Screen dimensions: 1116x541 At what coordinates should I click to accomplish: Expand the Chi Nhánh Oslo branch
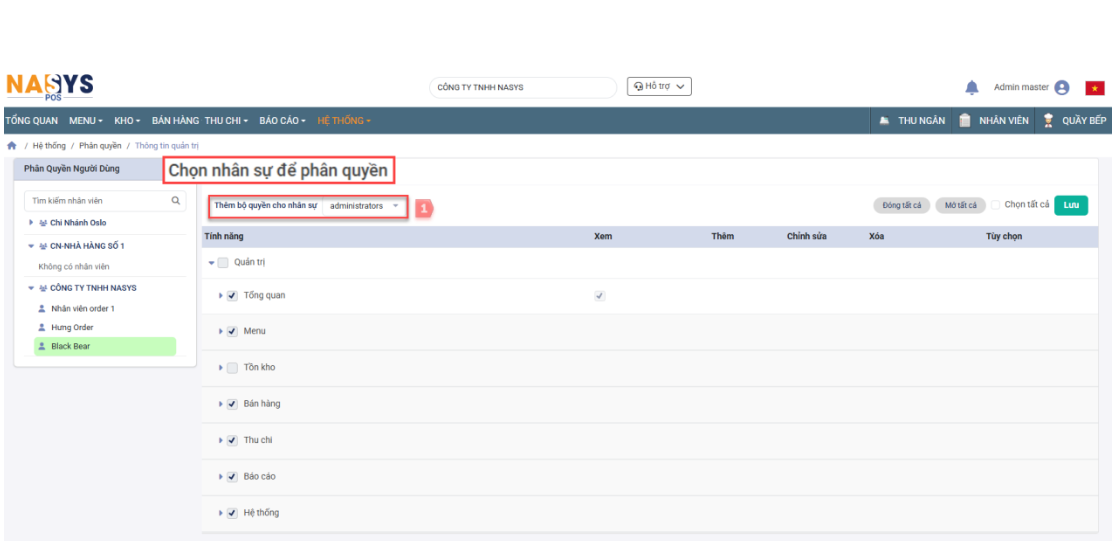tap(31, 223)
